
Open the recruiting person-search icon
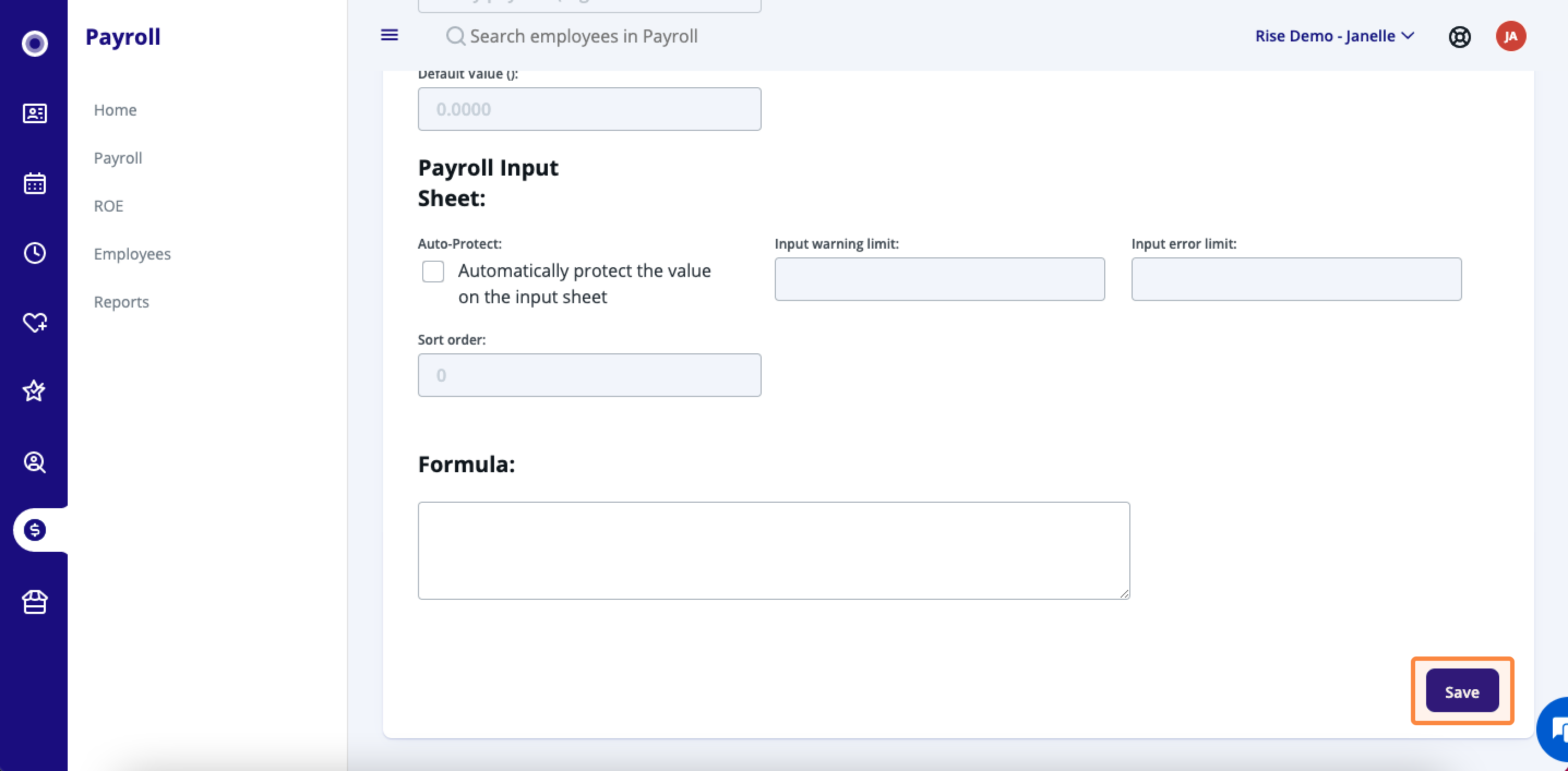[x=35, y=462]
